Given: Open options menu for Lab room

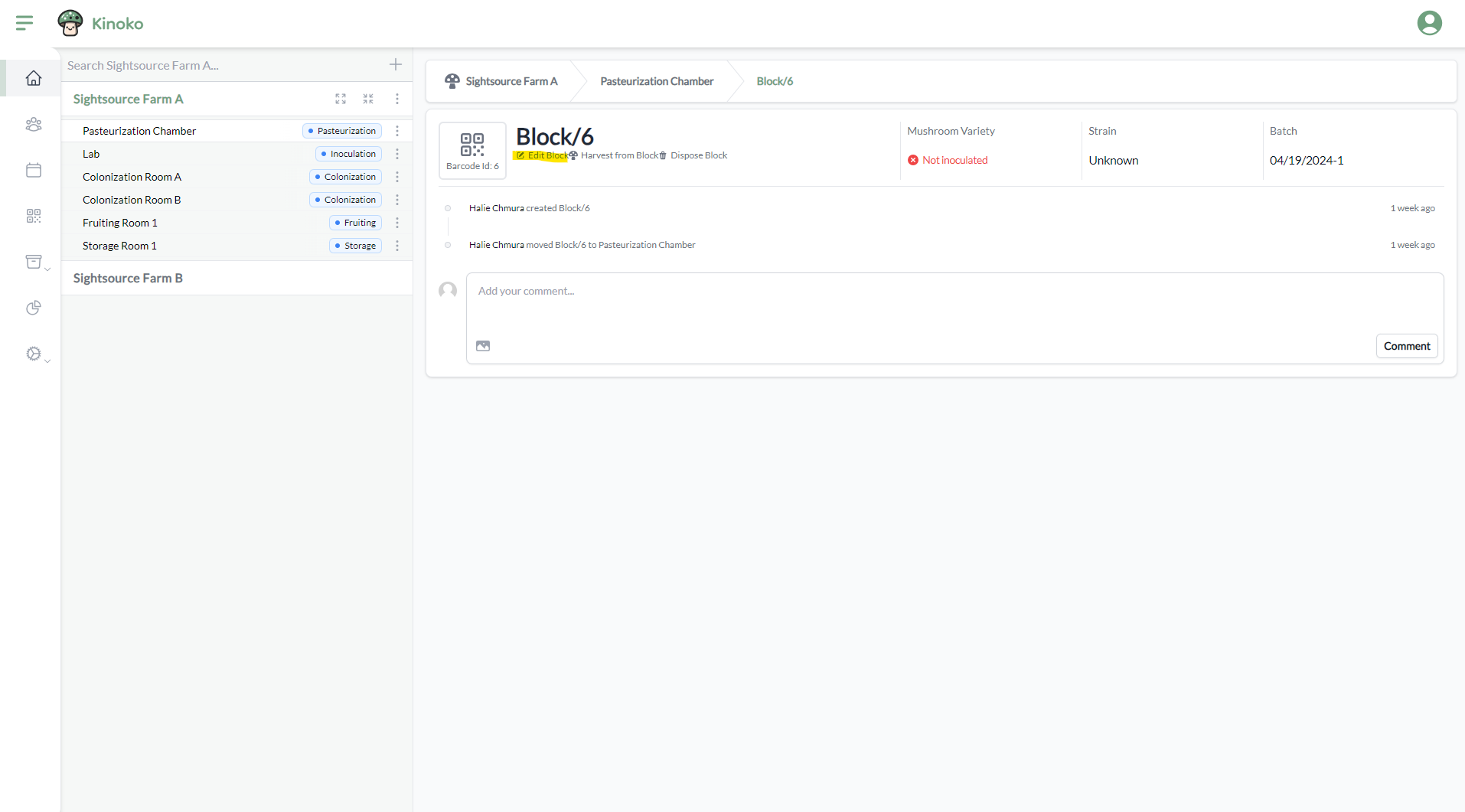Looking at the screenshot, I should point(397,154).
